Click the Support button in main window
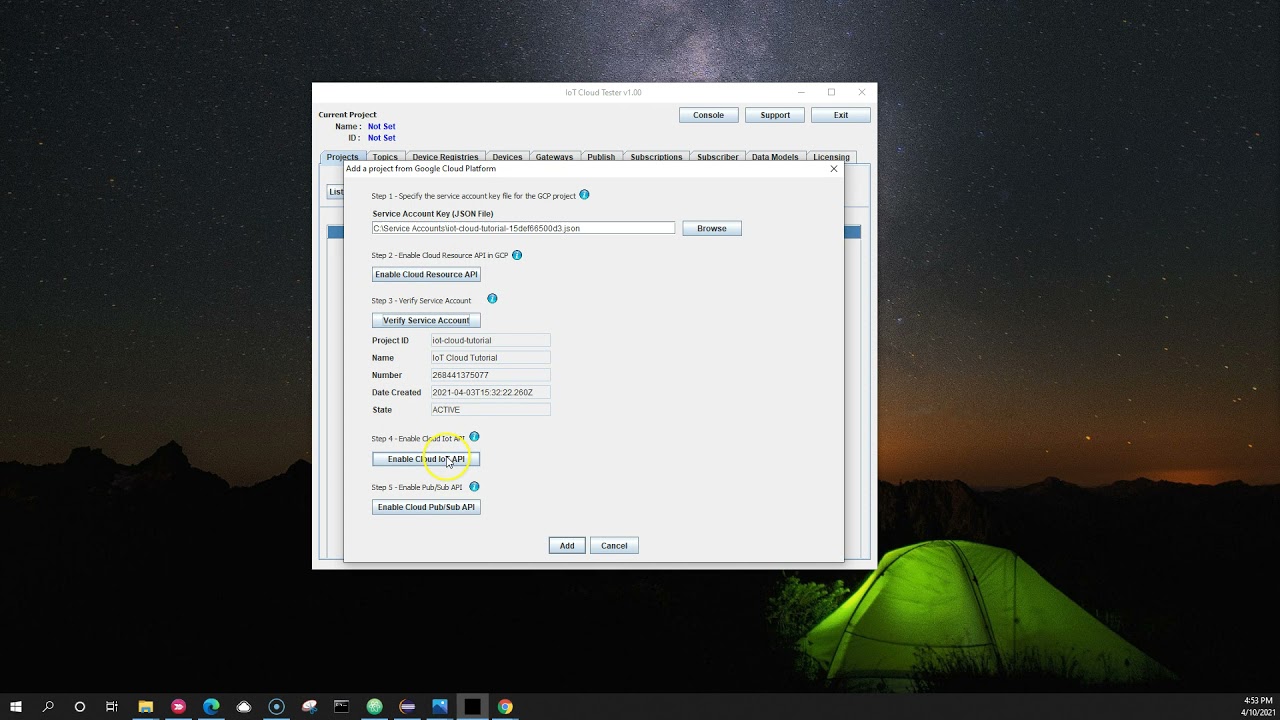The height and width of the screenshot is (720, 1280). [775, 115]
